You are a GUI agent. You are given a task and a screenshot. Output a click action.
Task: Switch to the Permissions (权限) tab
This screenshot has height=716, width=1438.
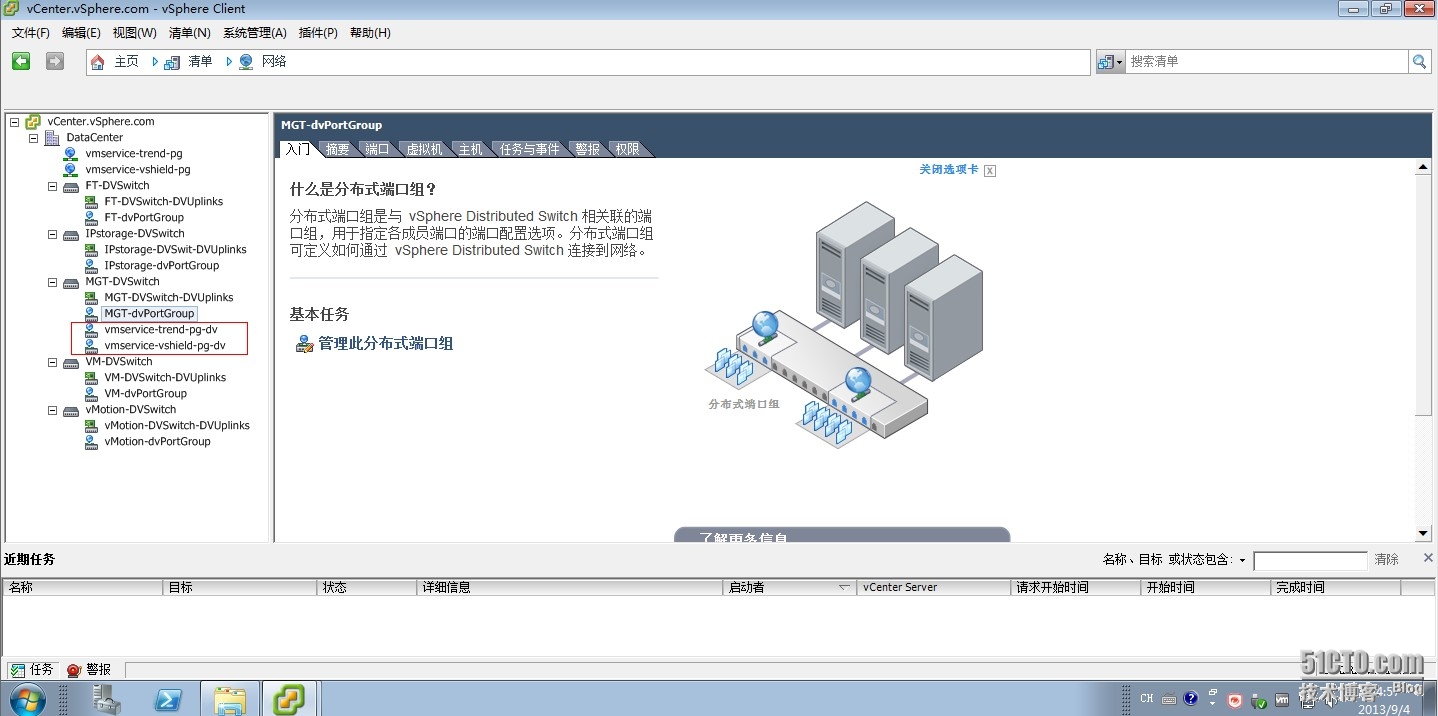(x=627, y=149)
